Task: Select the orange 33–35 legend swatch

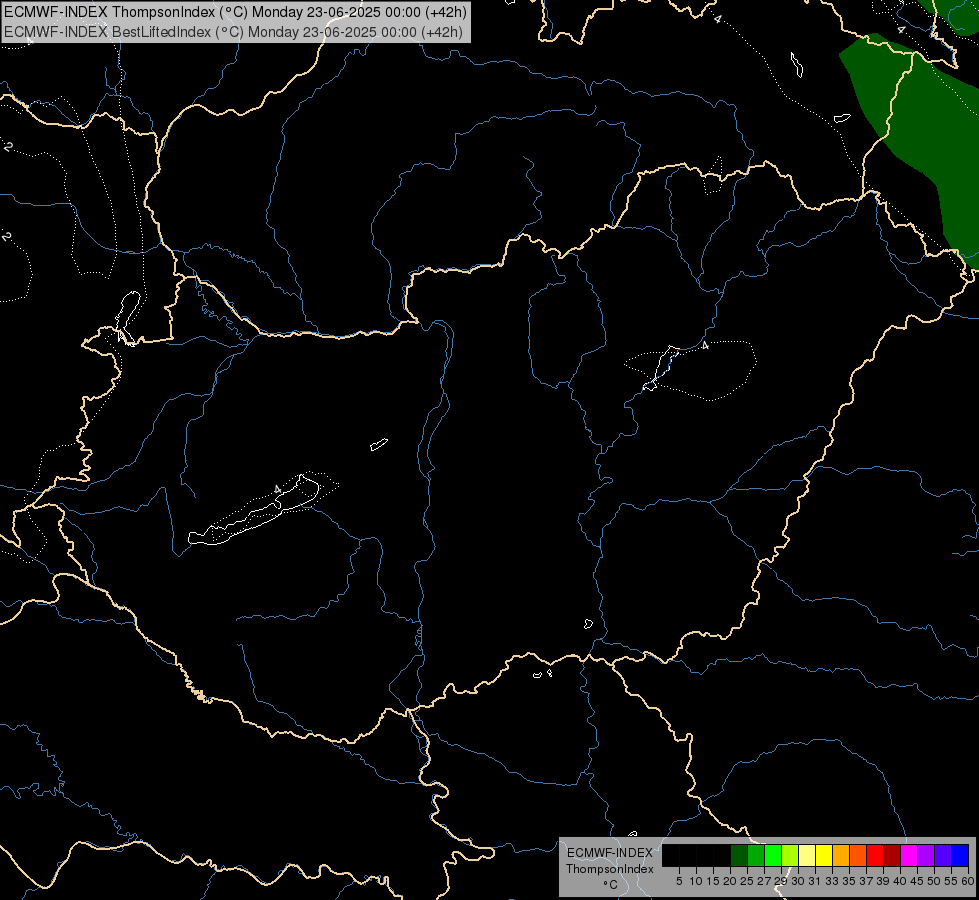Action: (841, 856)
